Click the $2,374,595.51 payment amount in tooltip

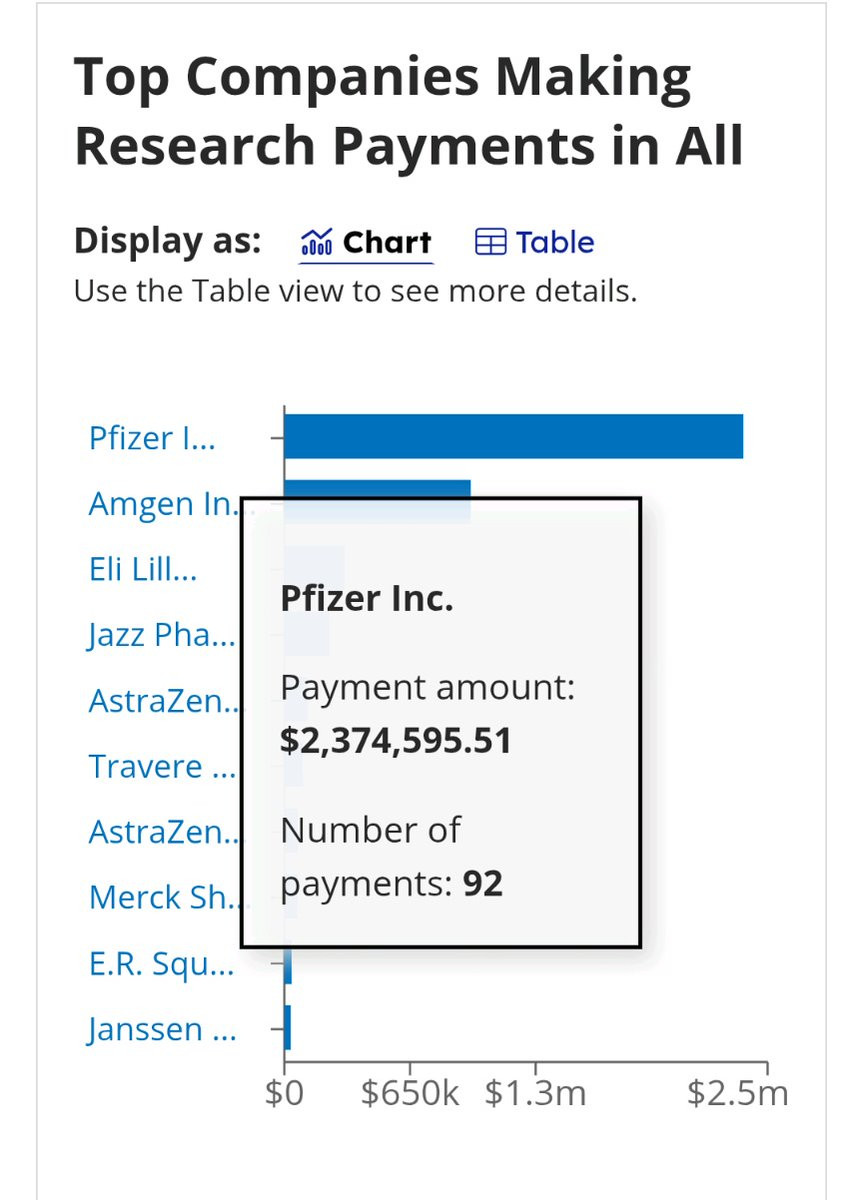396,741
